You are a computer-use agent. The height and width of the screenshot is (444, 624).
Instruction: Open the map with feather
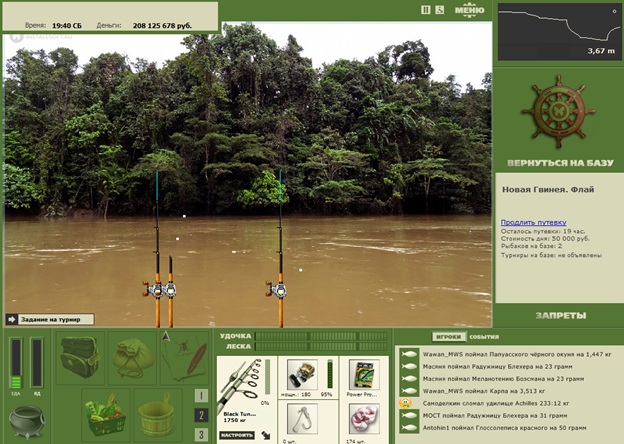point(185,358)
